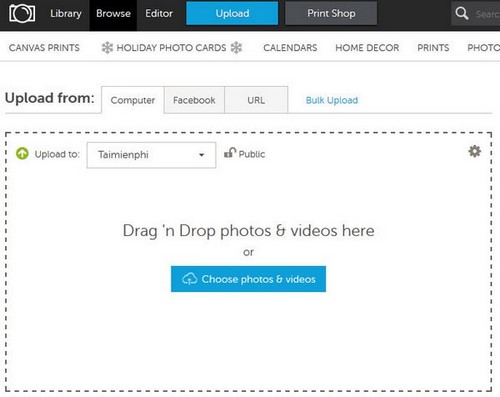Open Canvas Prints category
Image resolution: width=500 pixels, height=397 pixels.
tap(44, 48)
